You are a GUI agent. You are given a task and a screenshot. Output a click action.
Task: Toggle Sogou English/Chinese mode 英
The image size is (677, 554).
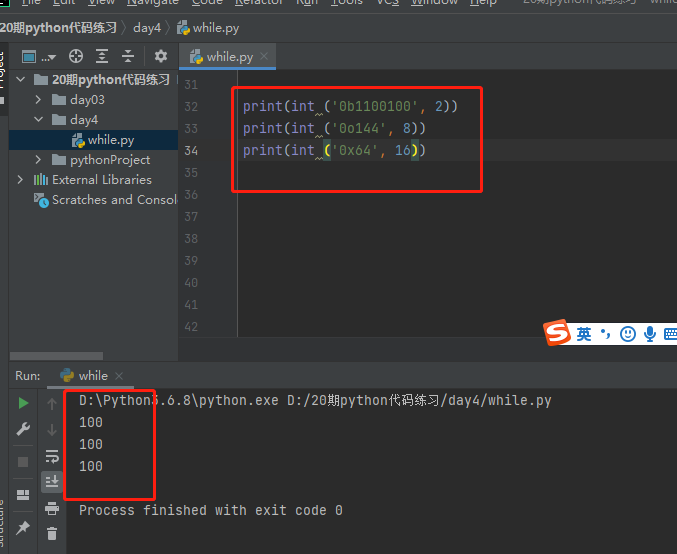(x=584, y=334)
